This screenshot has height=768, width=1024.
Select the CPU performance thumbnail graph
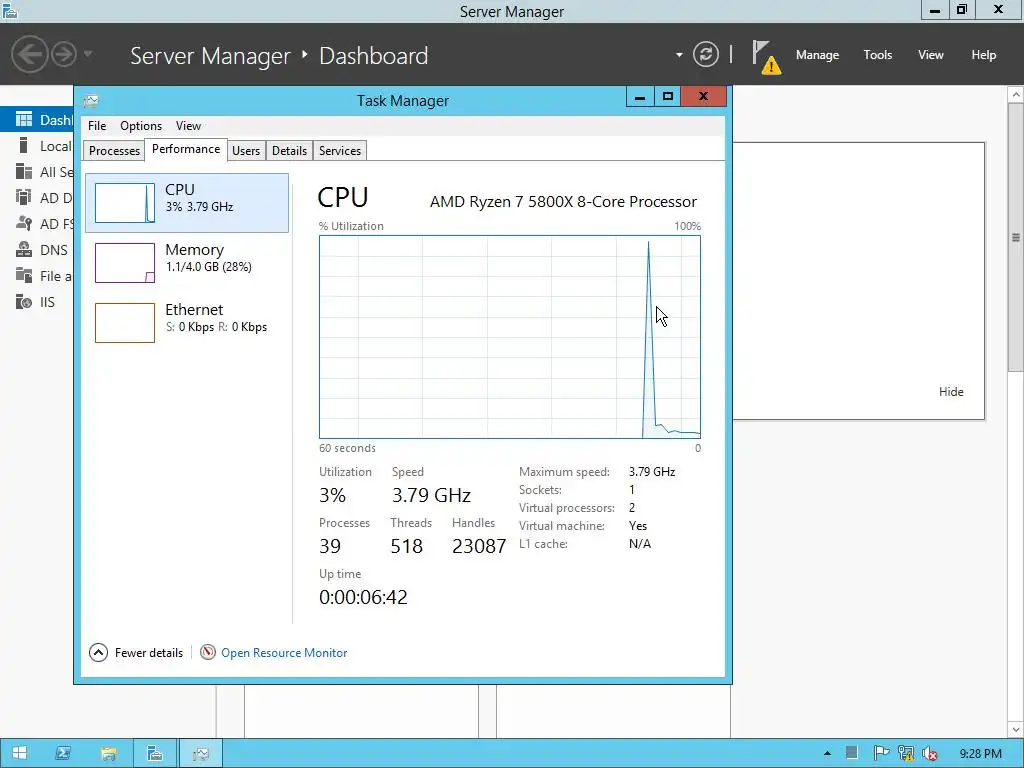pos(125,202)
